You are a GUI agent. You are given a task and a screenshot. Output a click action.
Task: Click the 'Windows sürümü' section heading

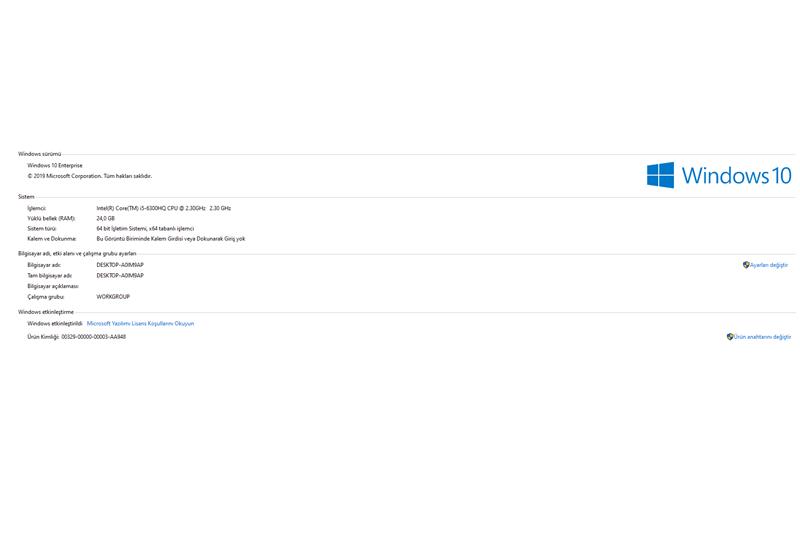[x=39, y=154]
